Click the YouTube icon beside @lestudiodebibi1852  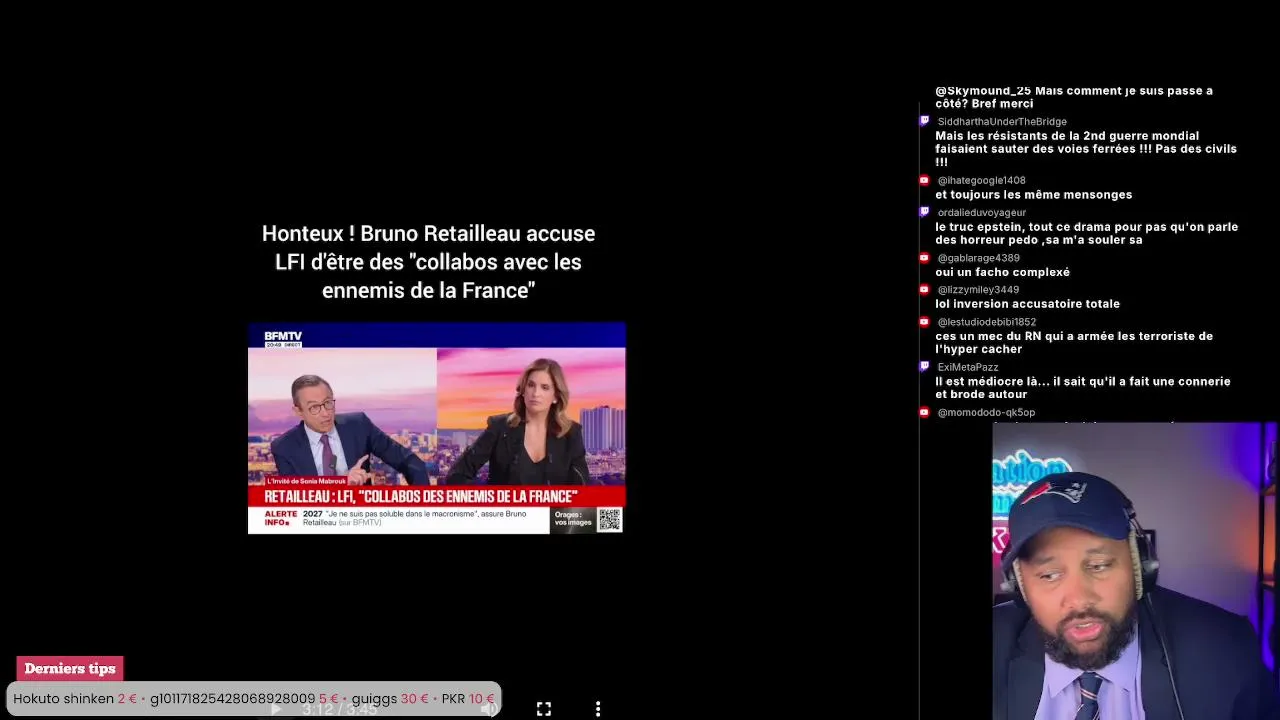[924, 322]
